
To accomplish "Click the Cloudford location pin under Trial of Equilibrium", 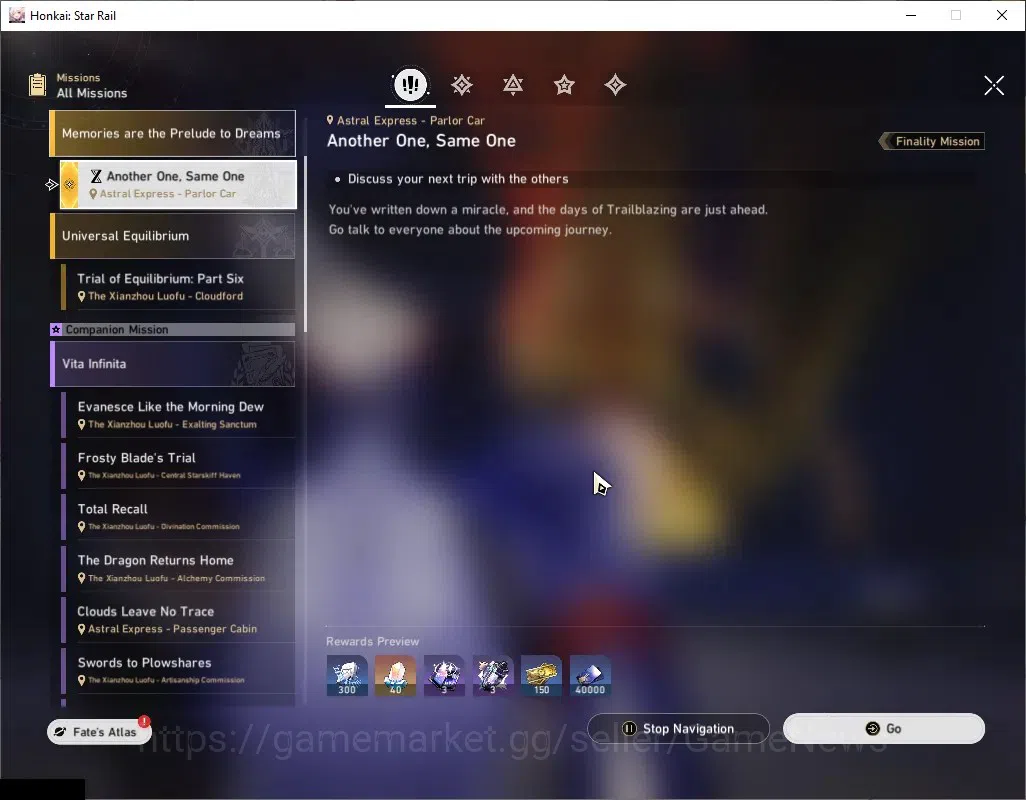I will pyautogui.click(x=82, y=296).
